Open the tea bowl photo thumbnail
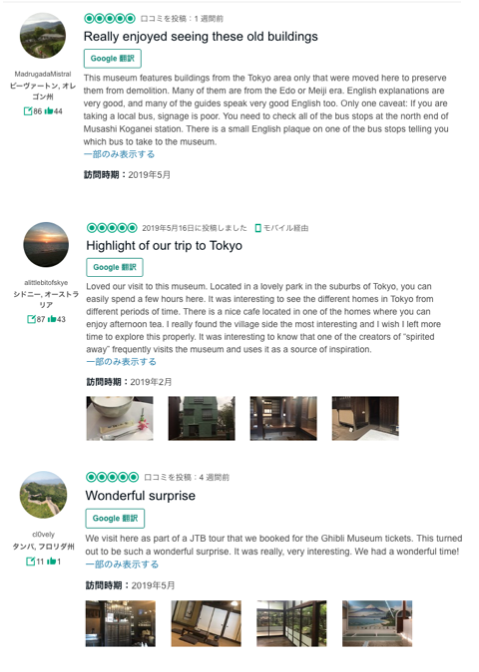Image resolution: width=479 pixels, height=672 pixels. (120, 418)
